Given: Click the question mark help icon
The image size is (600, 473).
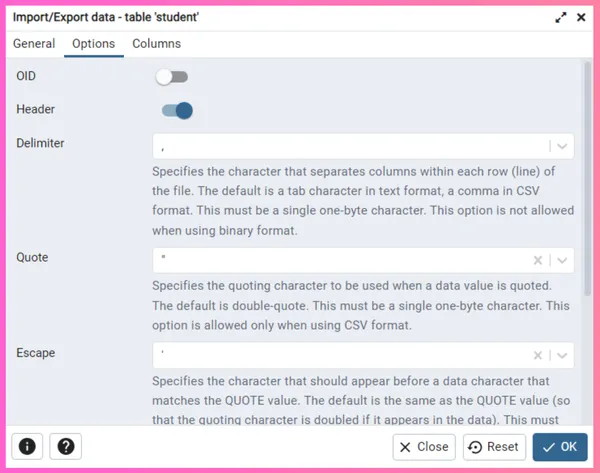Looking at the screenshot, I should click(x=66, y=446).
